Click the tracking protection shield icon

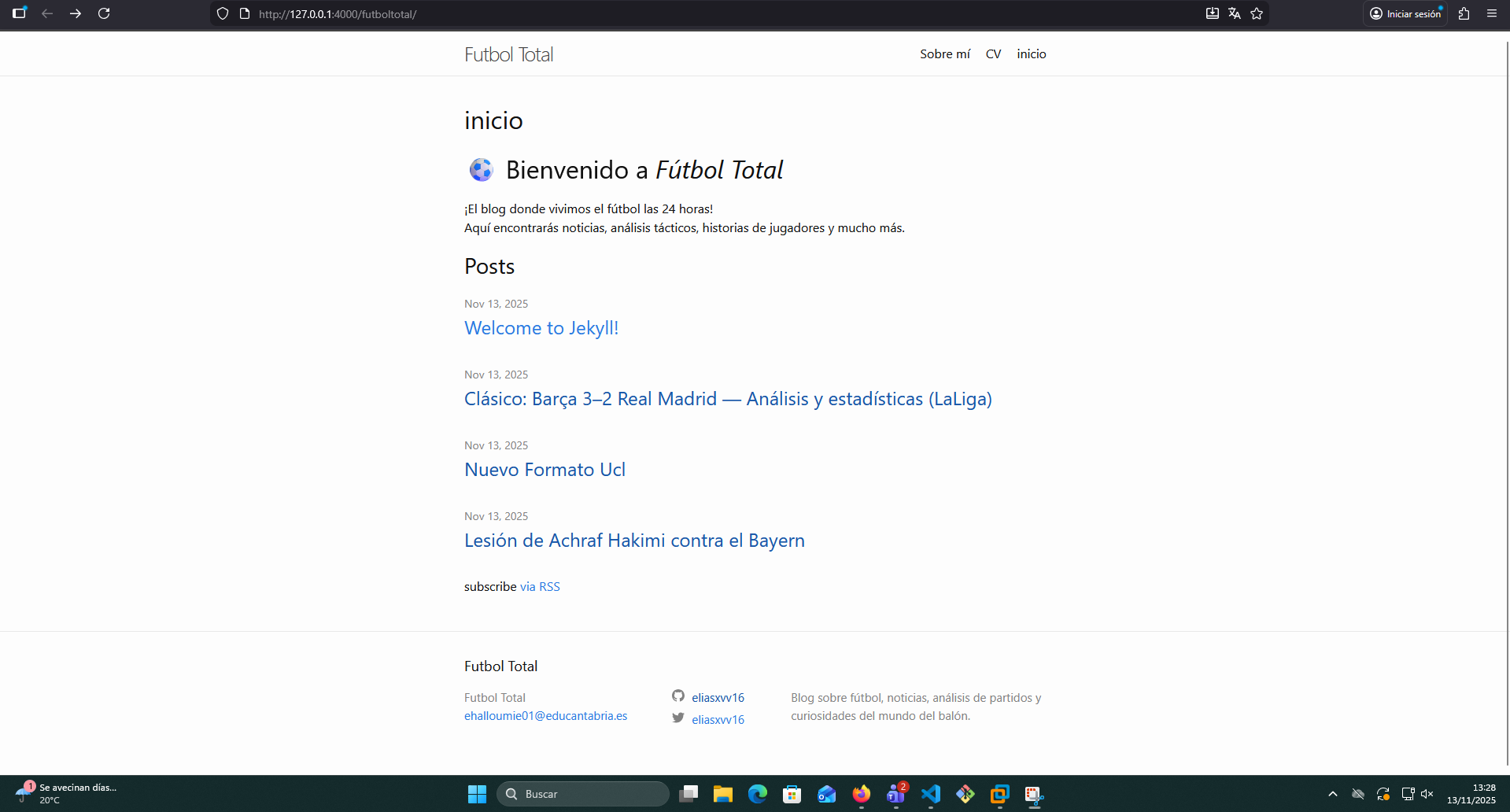[x=223, y=13]
